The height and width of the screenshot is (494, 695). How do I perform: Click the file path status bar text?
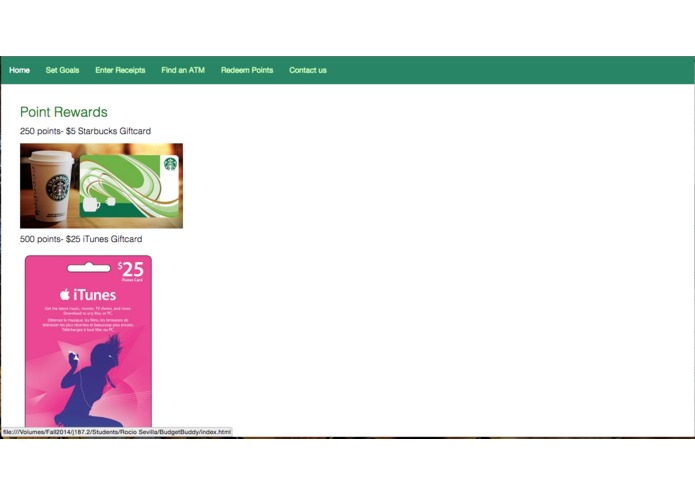[117, 432]
